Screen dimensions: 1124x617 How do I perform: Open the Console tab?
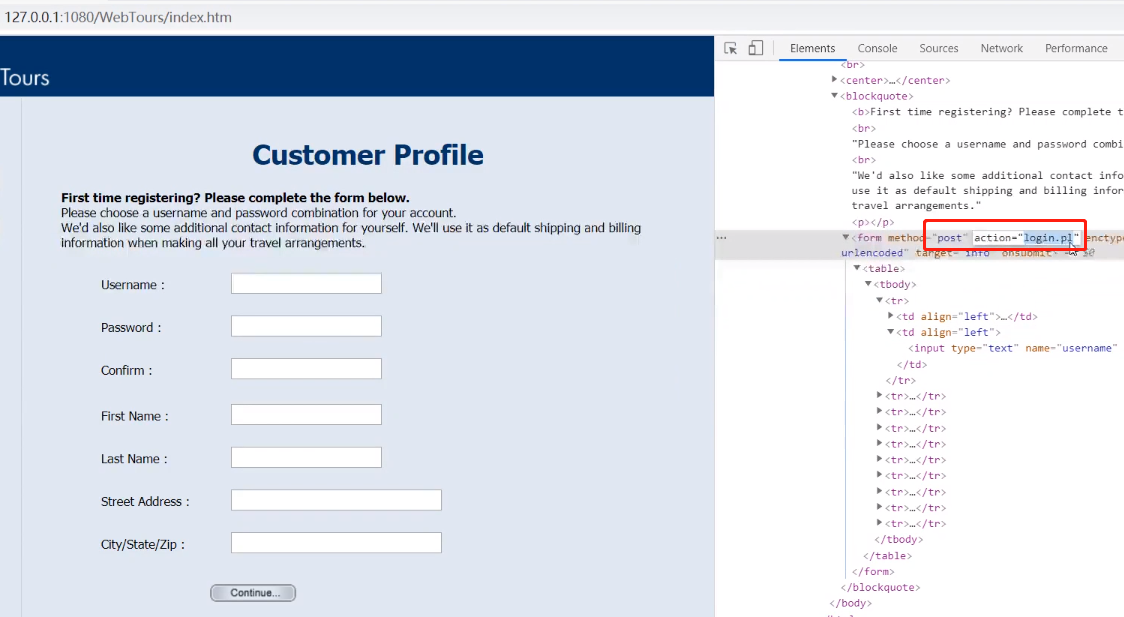tap(877, 48)
